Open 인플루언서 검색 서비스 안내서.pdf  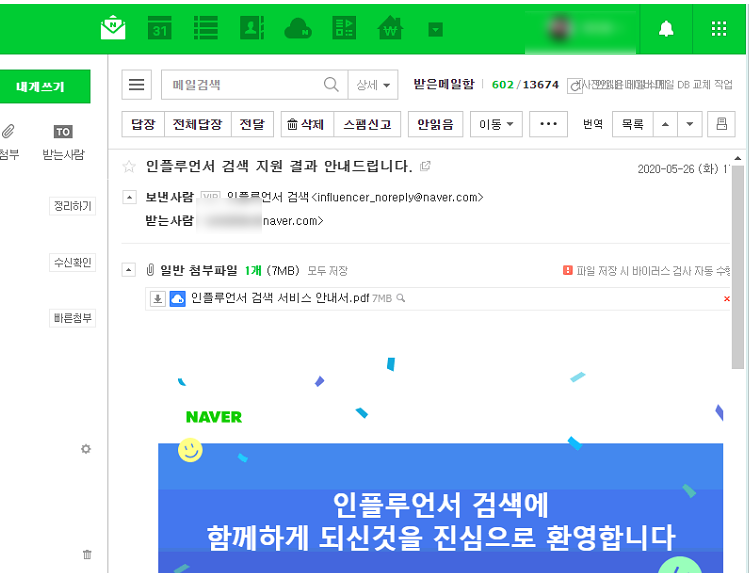pyautogui.click(x=280, y=298)
